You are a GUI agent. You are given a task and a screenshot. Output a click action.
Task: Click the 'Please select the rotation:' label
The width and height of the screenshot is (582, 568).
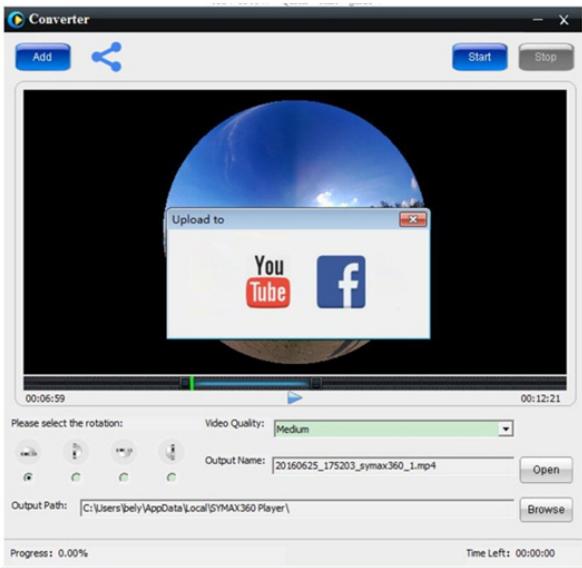point(67,423)
